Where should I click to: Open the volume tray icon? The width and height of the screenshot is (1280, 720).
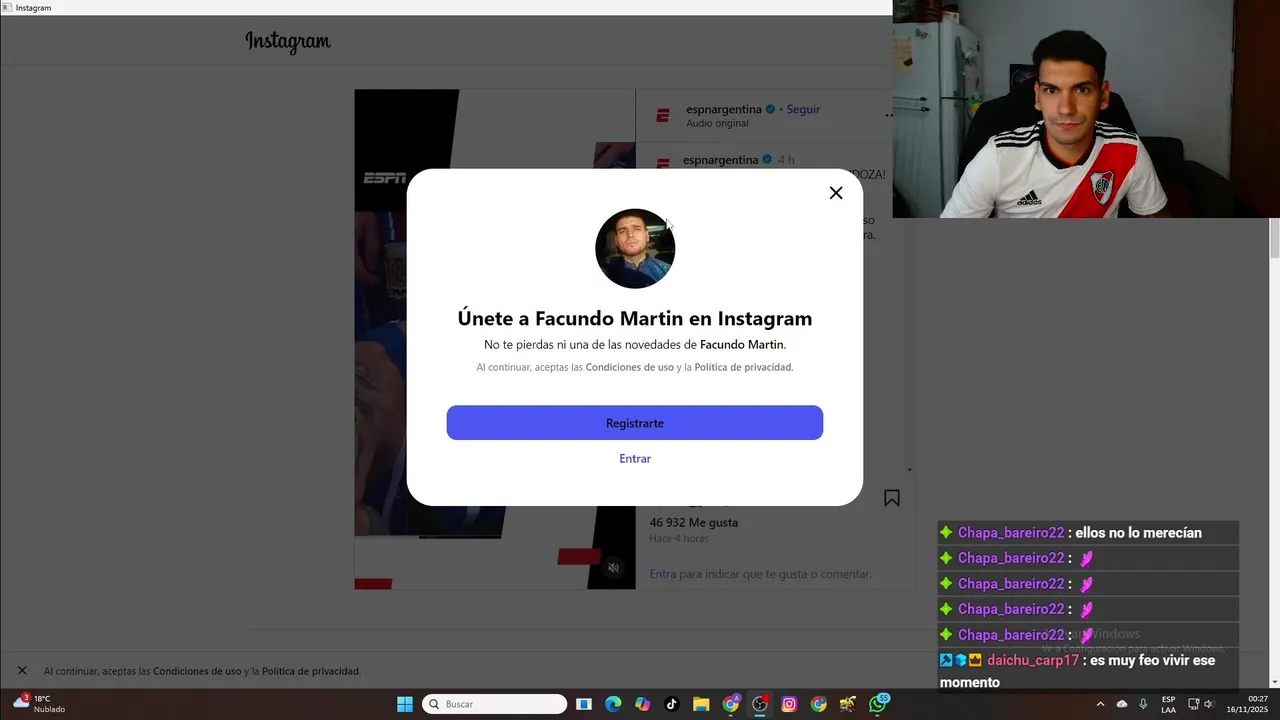[1208, 704]
